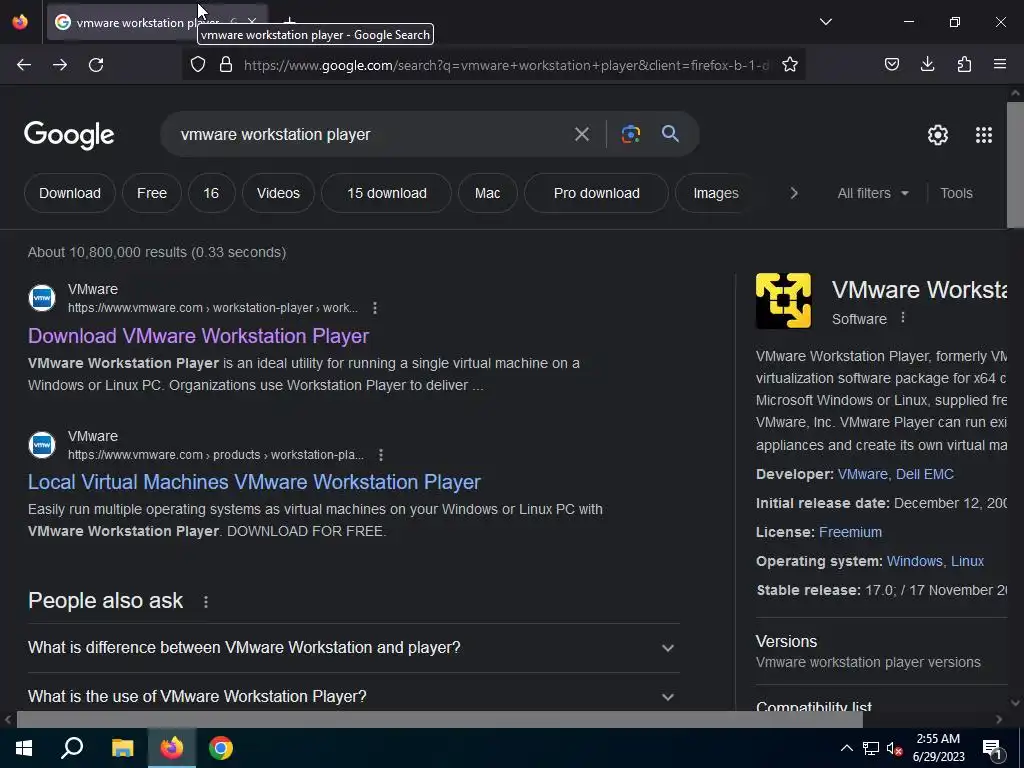List all tabs dropdown
The height and width of the screenshot is (768, 1024).
825,22
